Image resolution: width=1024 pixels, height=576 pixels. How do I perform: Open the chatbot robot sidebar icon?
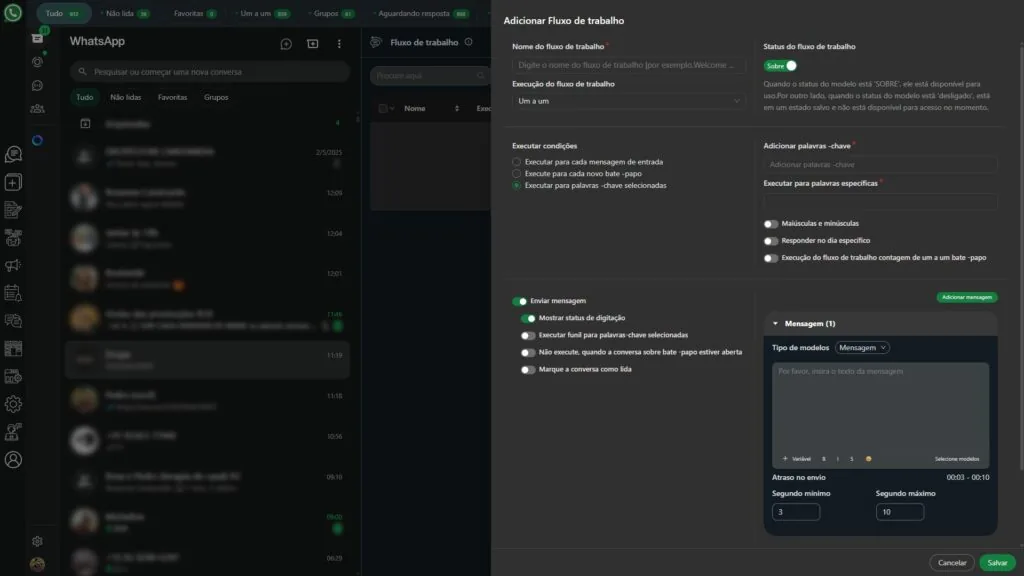13,238
